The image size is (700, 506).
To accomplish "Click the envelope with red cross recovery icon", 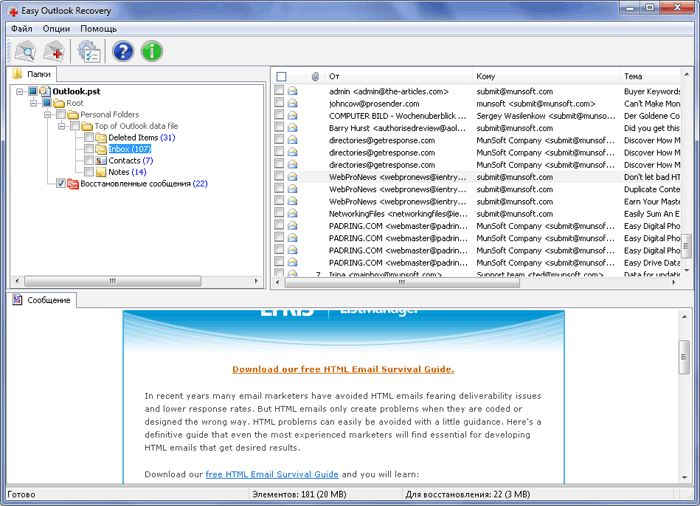I will point(54,51).
